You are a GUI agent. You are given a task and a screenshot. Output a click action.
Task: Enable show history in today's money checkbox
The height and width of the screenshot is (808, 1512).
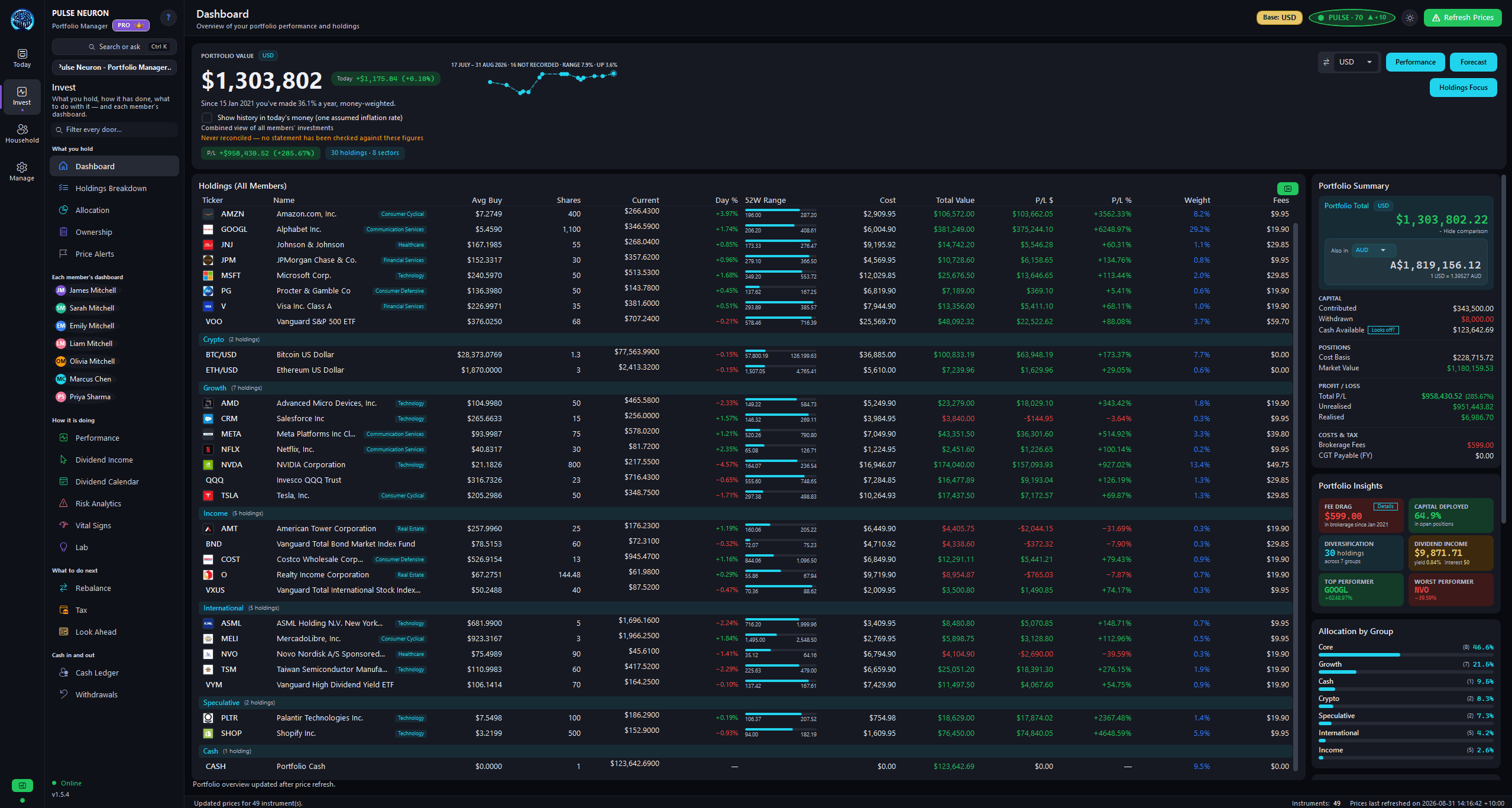207,118
